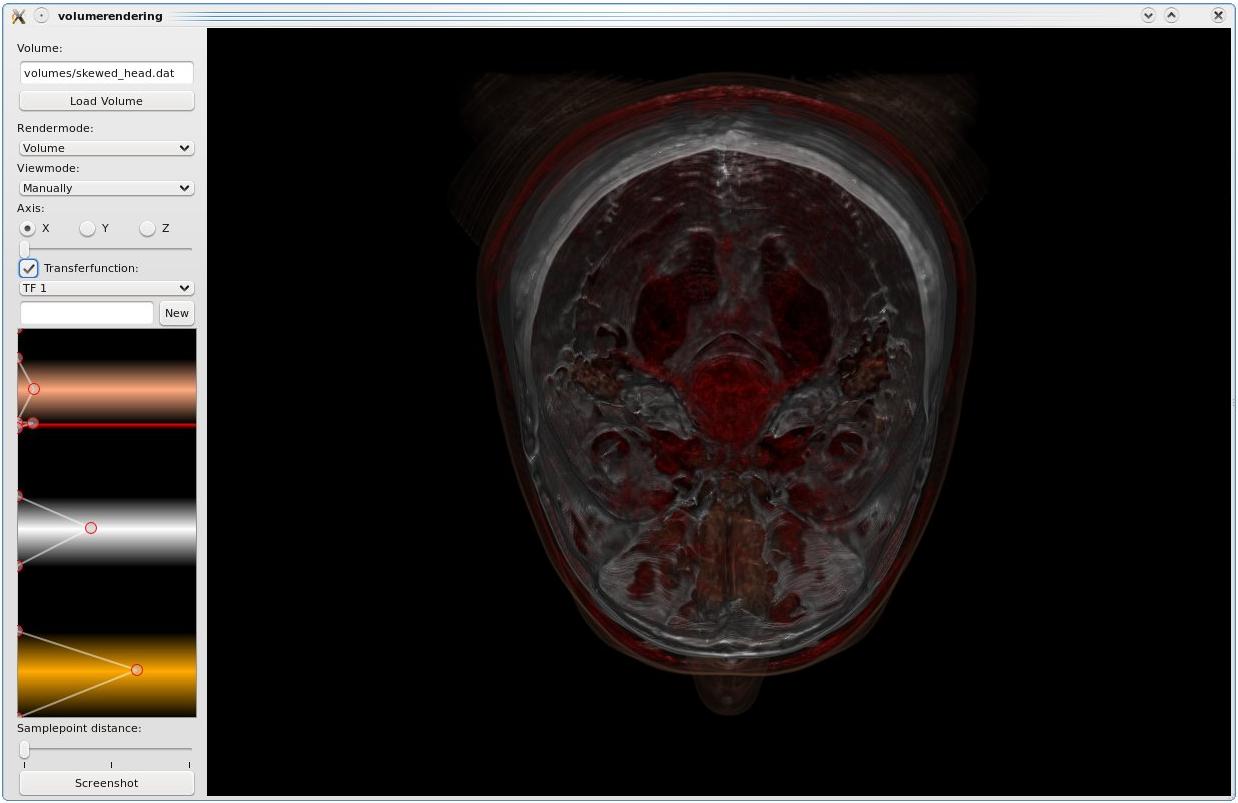The width and height of the screenshot is (1238, 803).
Task: Select the white band's peak control point
Action: point(90,528)
